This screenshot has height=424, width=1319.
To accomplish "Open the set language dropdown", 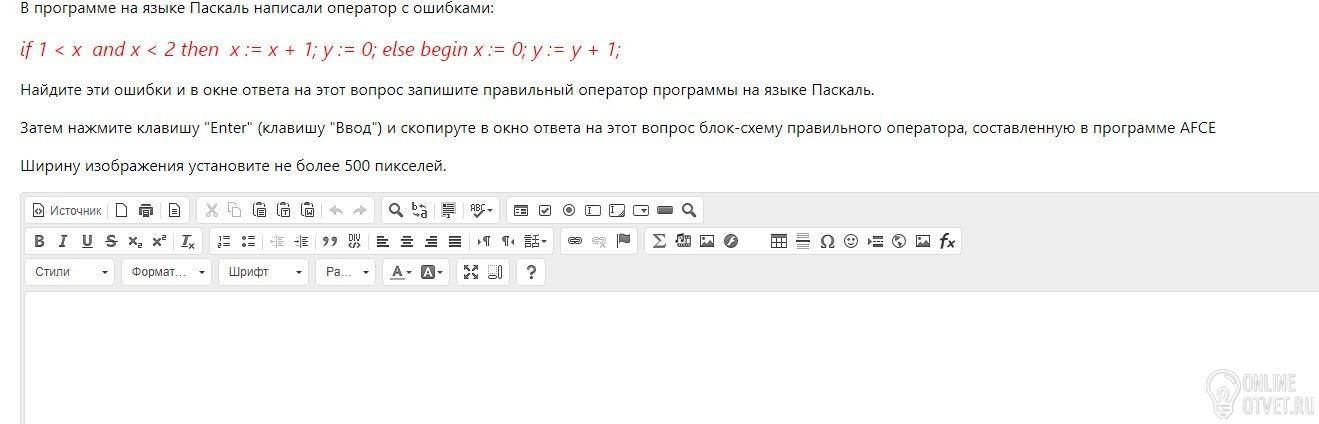I will coord(535,241).
